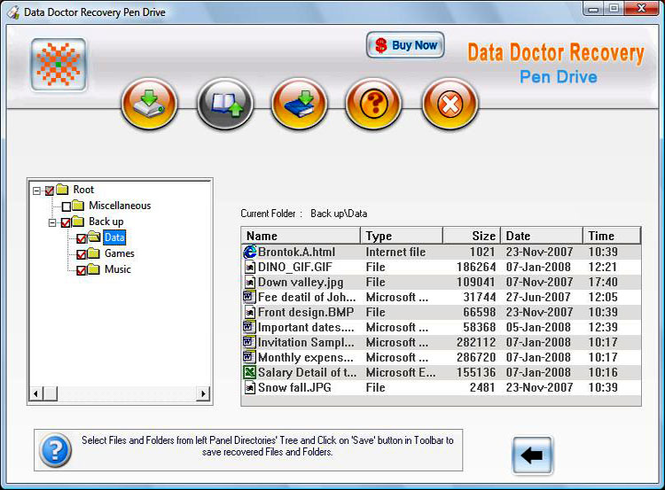Click title bar application icon

[14, 12]
